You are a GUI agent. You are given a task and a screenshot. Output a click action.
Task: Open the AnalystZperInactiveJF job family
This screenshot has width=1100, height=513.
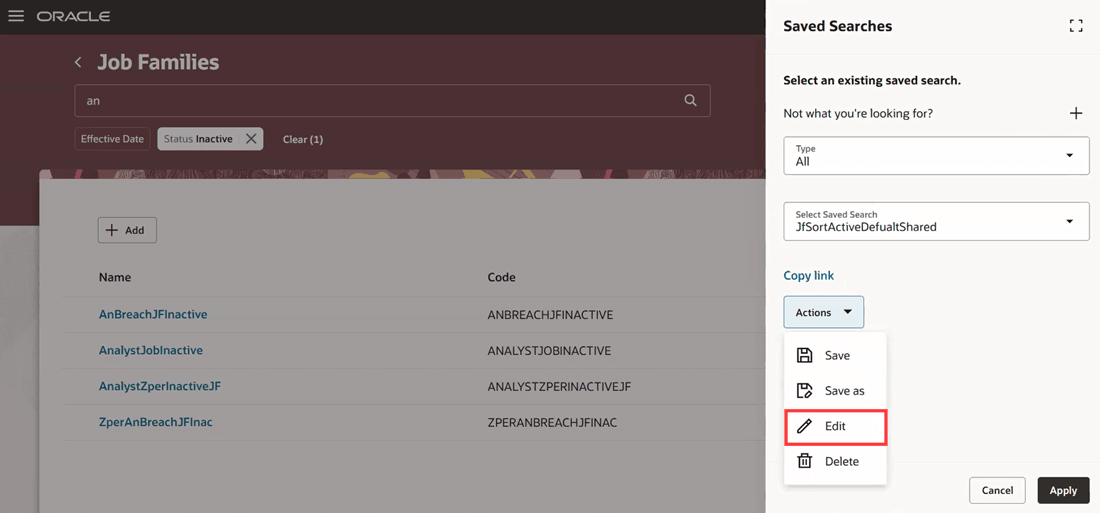(x=160, y=386)
